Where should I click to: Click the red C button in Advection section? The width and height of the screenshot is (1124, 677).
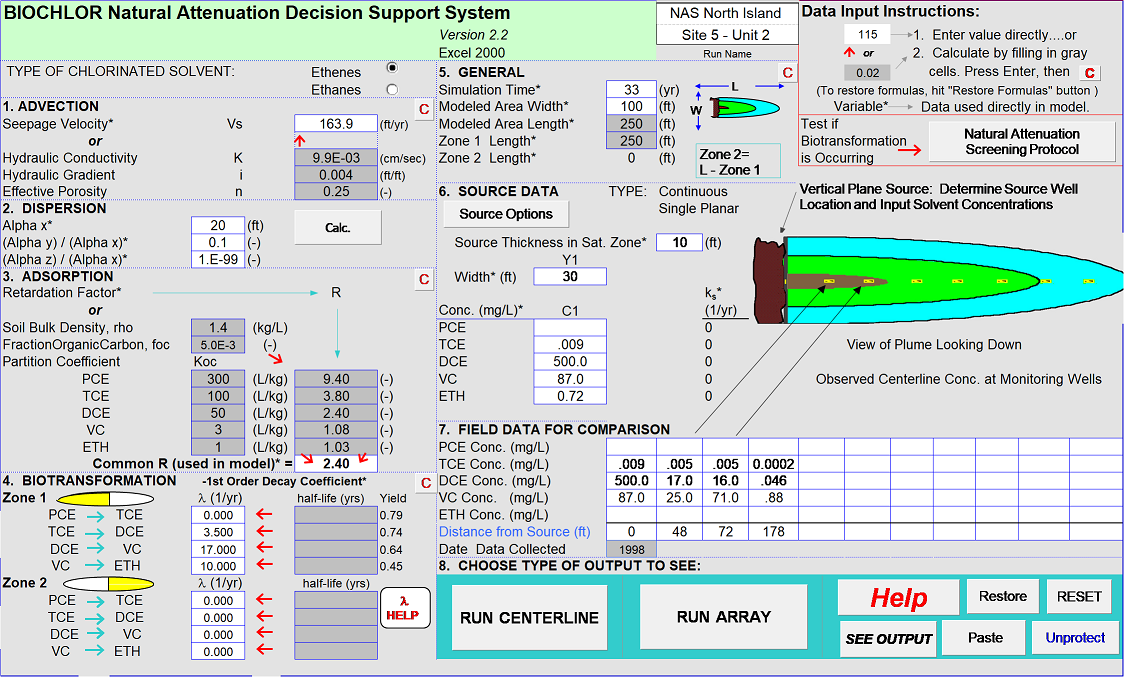423,109
